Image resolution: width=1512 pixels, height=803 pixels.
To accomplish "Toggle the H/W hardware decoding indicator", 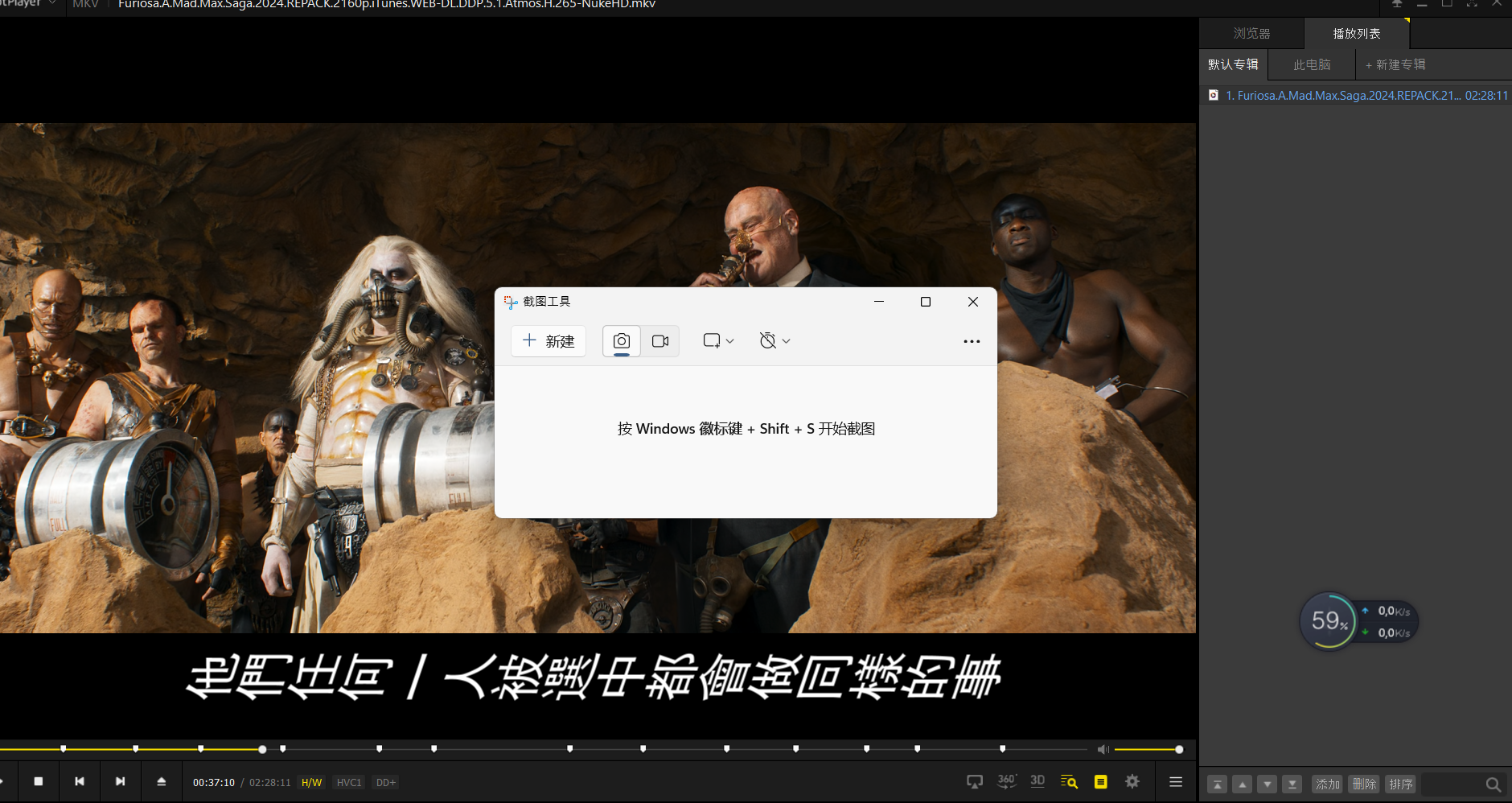I will click(311, 782).
